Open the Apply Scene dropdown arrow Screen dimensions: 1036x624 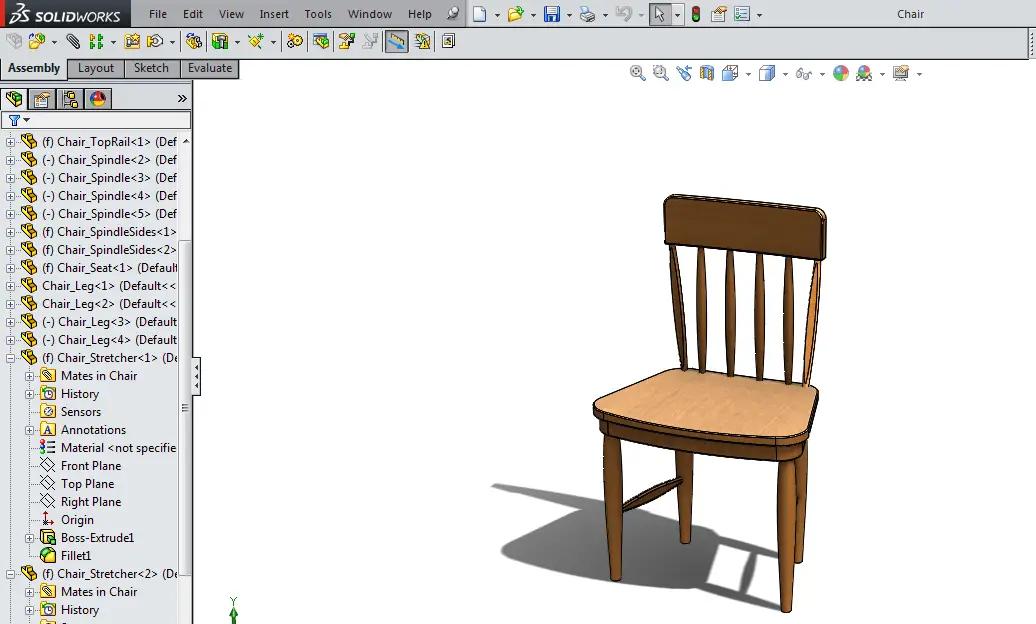tap(882, 74)
